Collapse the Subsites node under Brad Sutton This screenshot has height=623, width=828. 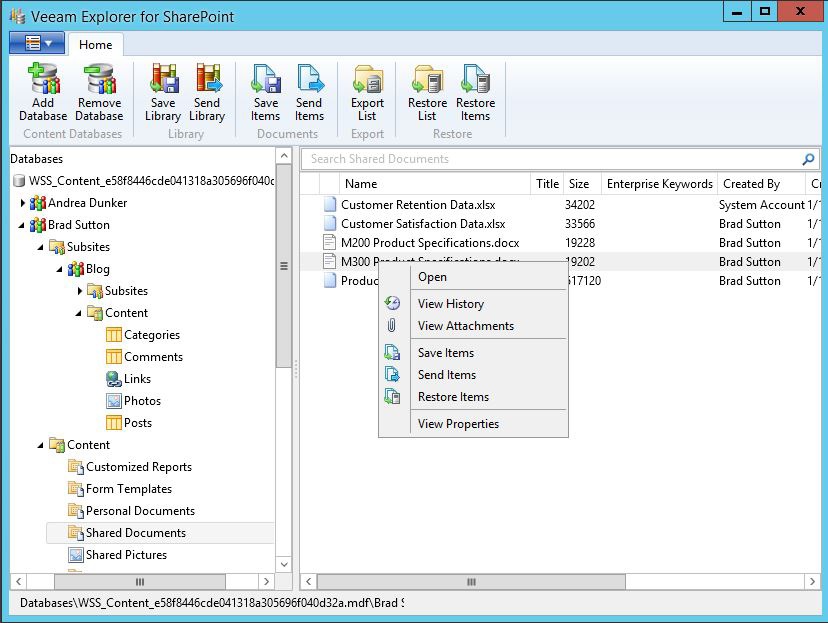coord(41,247)
